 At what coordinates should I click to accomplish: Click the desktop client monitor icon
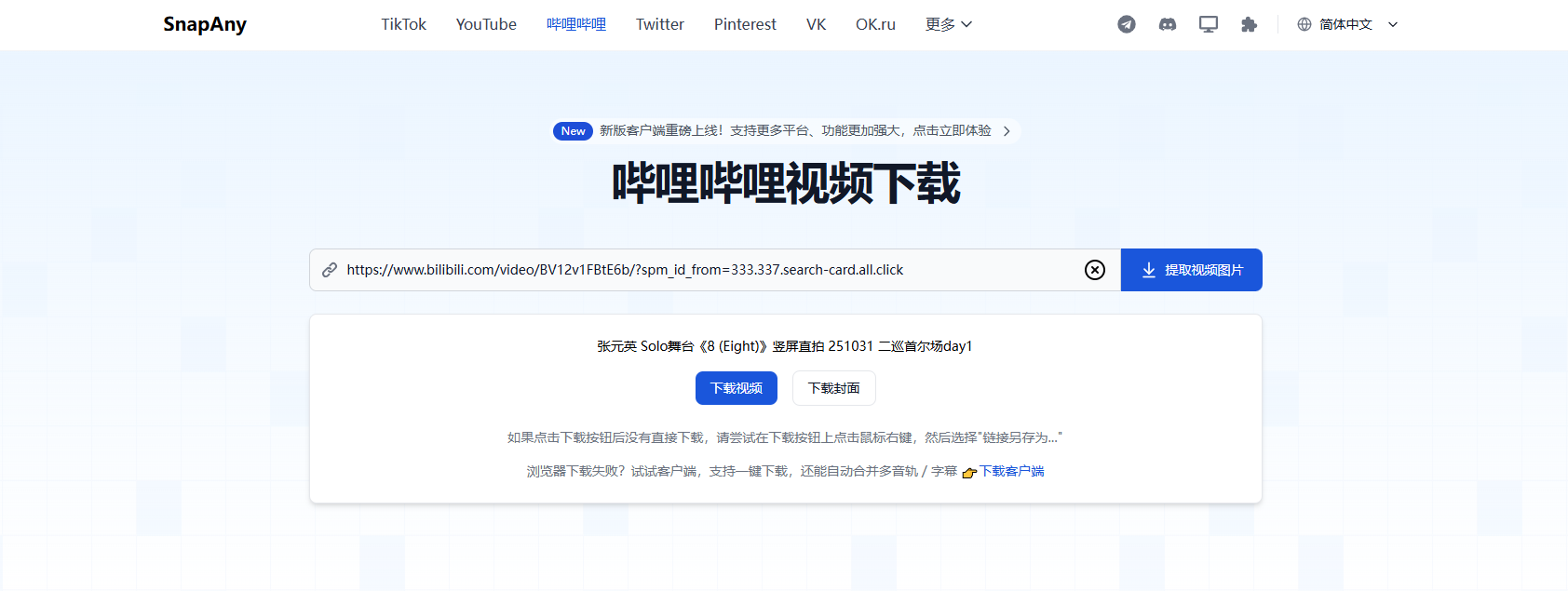click(x=1209, y=24)
